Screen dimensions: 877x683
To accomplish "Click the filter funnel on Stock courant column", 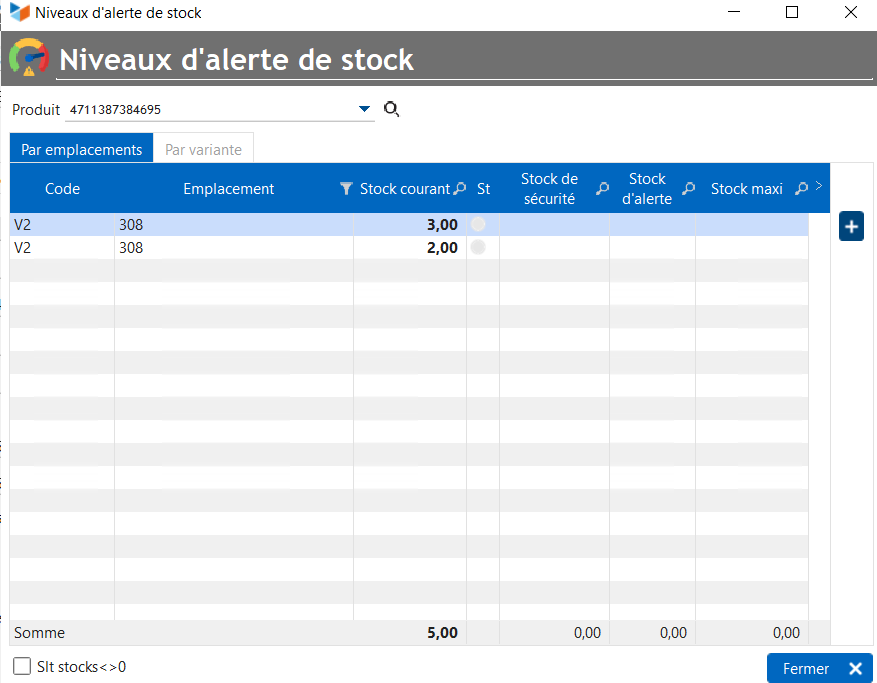I will point(346,188).
